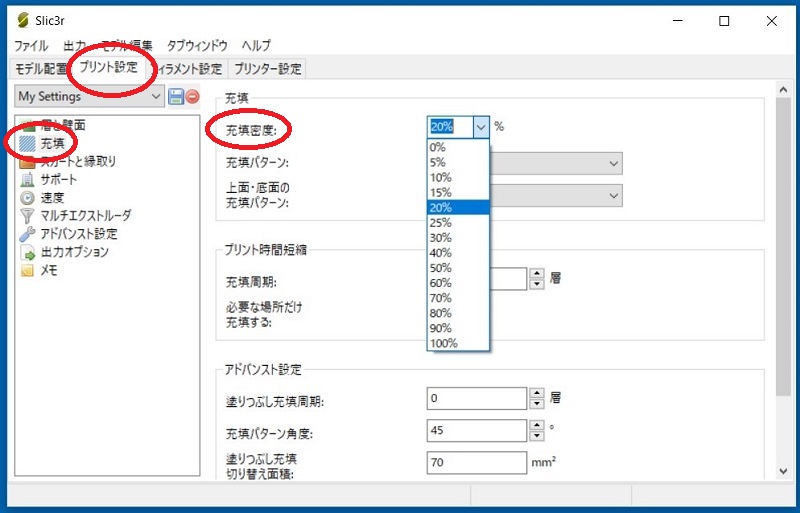Click the scrollbar up arrow
The height and width of the screenshot is (513, 800).
pyautogui.click(x=783, y=89)
